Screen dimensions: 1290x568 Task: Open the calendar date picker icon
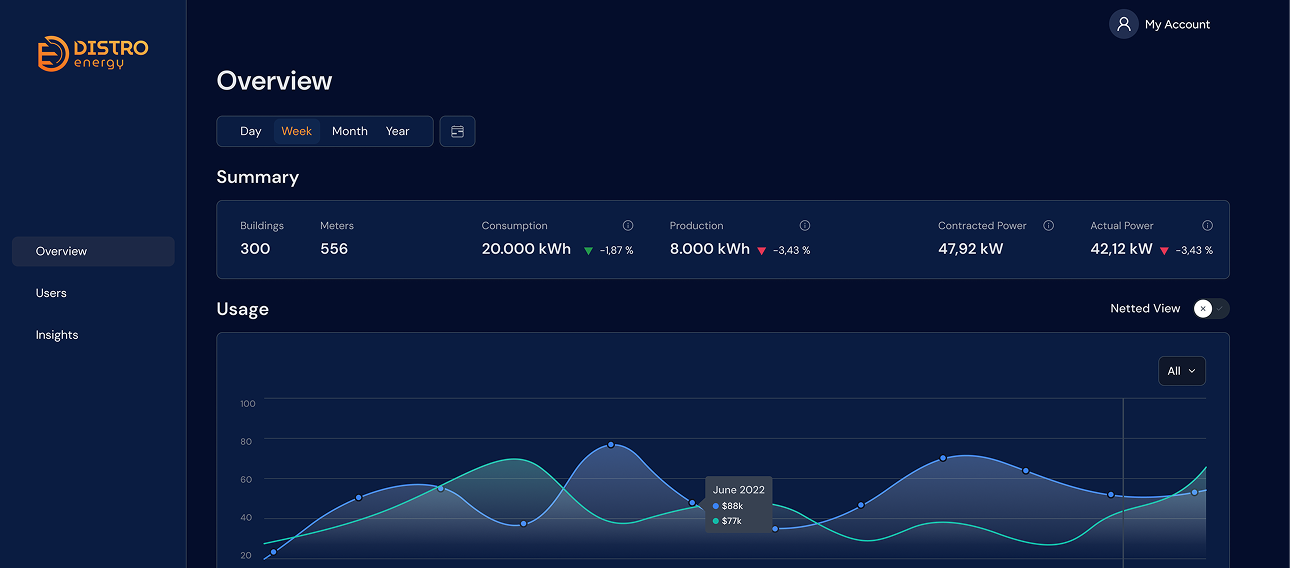tap(457, 131)
